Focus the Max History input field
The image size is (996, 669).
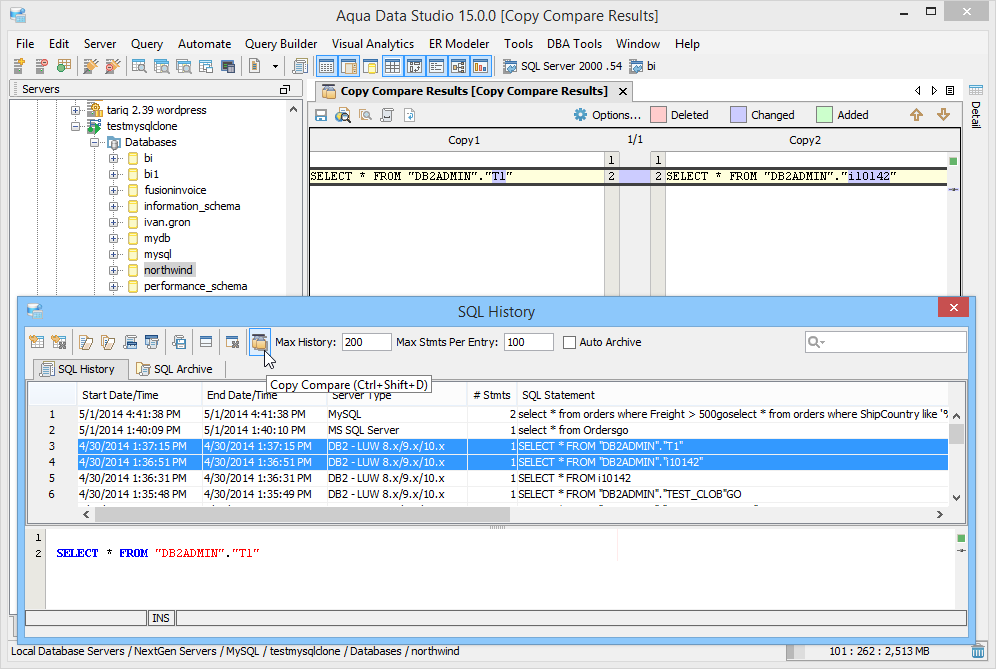(x=367, y=342)
